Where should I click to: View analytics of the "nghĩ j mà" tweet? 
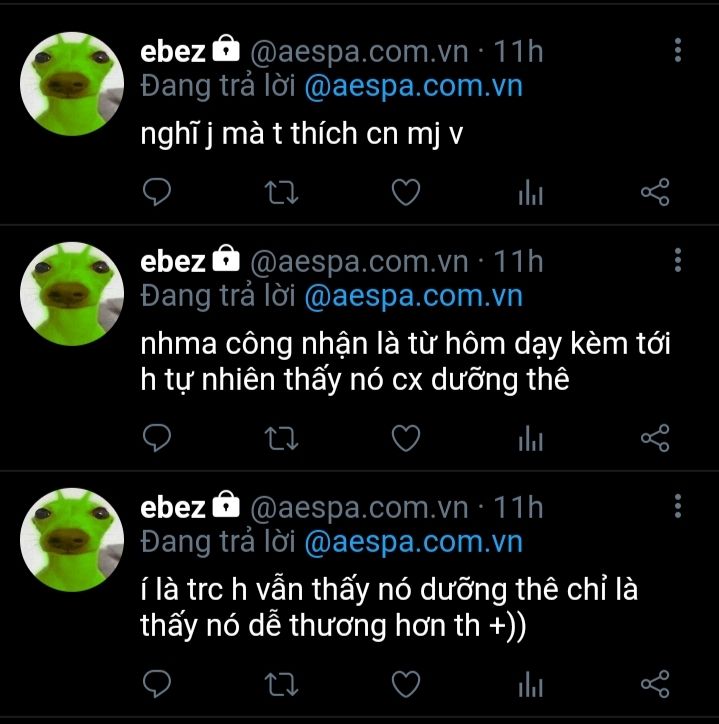coord(531,192)
